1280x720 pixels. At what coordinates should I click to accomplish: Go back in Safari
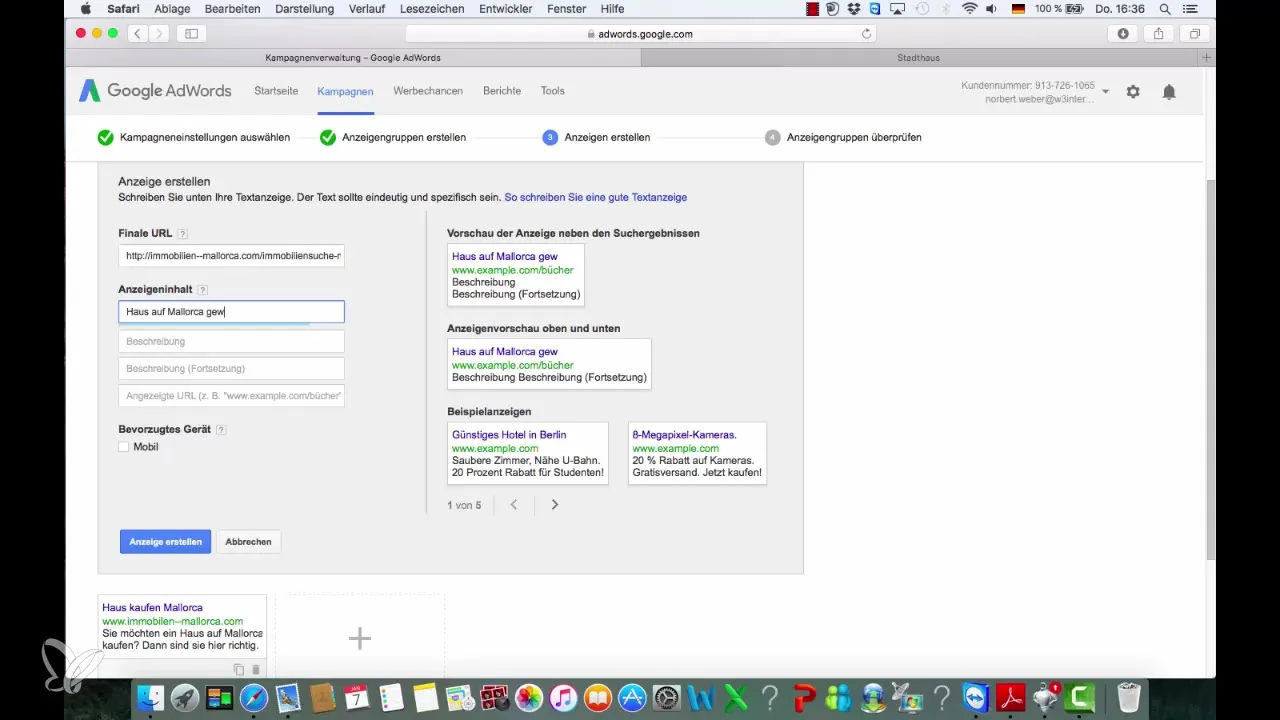(x=136, y=33)
